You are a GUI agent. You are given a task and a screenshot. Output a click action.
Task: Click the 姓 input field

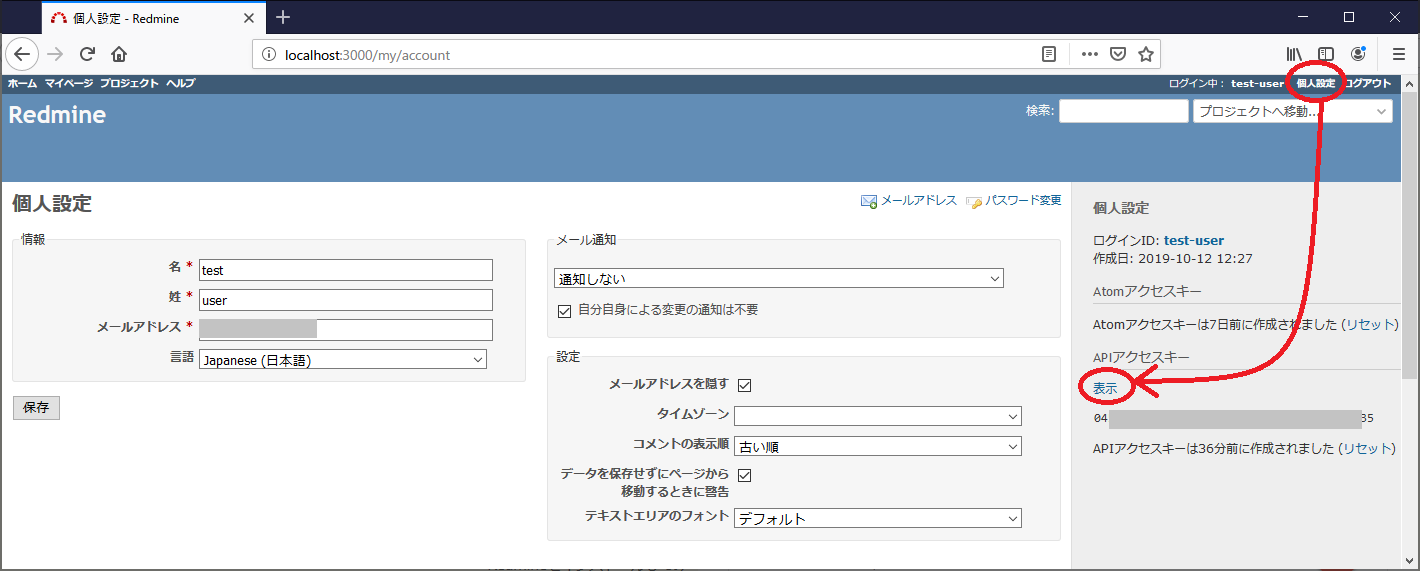pos(346,300)
